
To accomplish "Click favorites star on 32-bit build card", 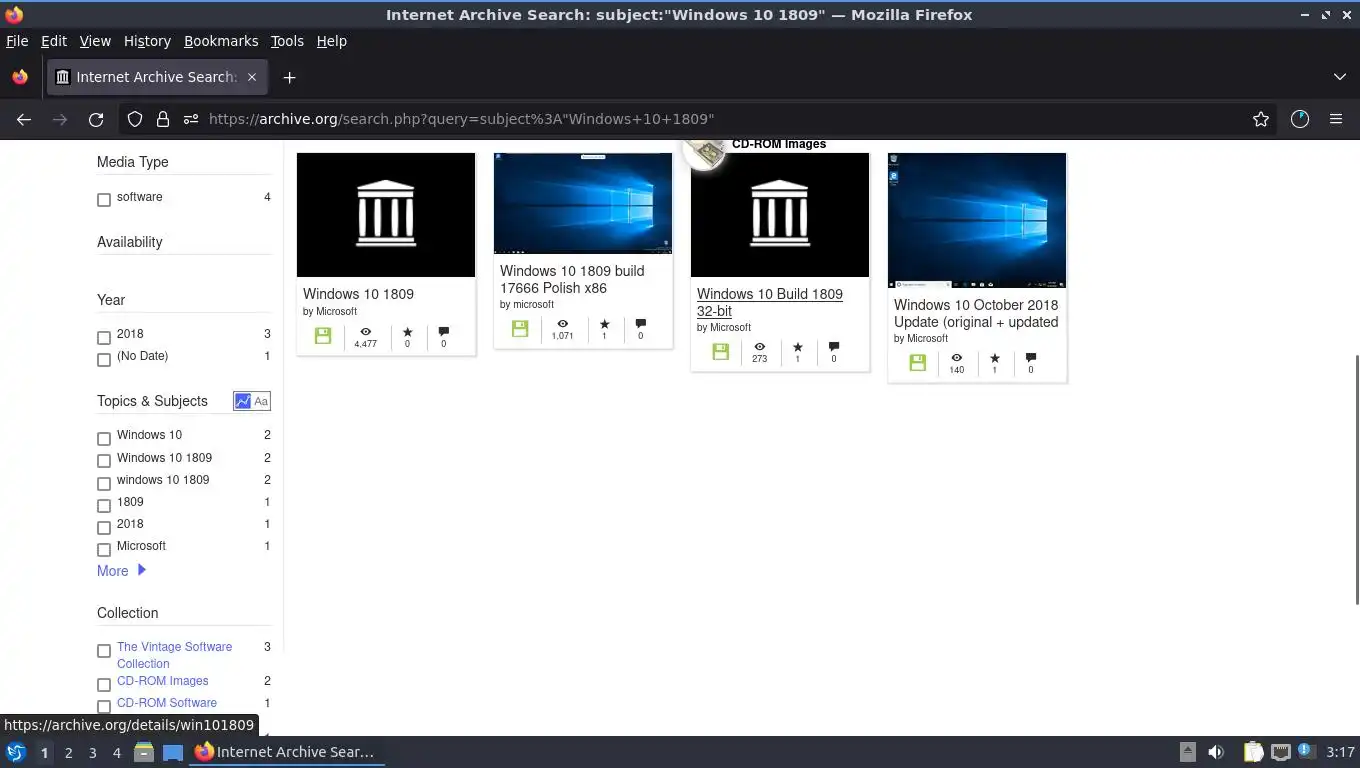I will click(x=797, y=346).
